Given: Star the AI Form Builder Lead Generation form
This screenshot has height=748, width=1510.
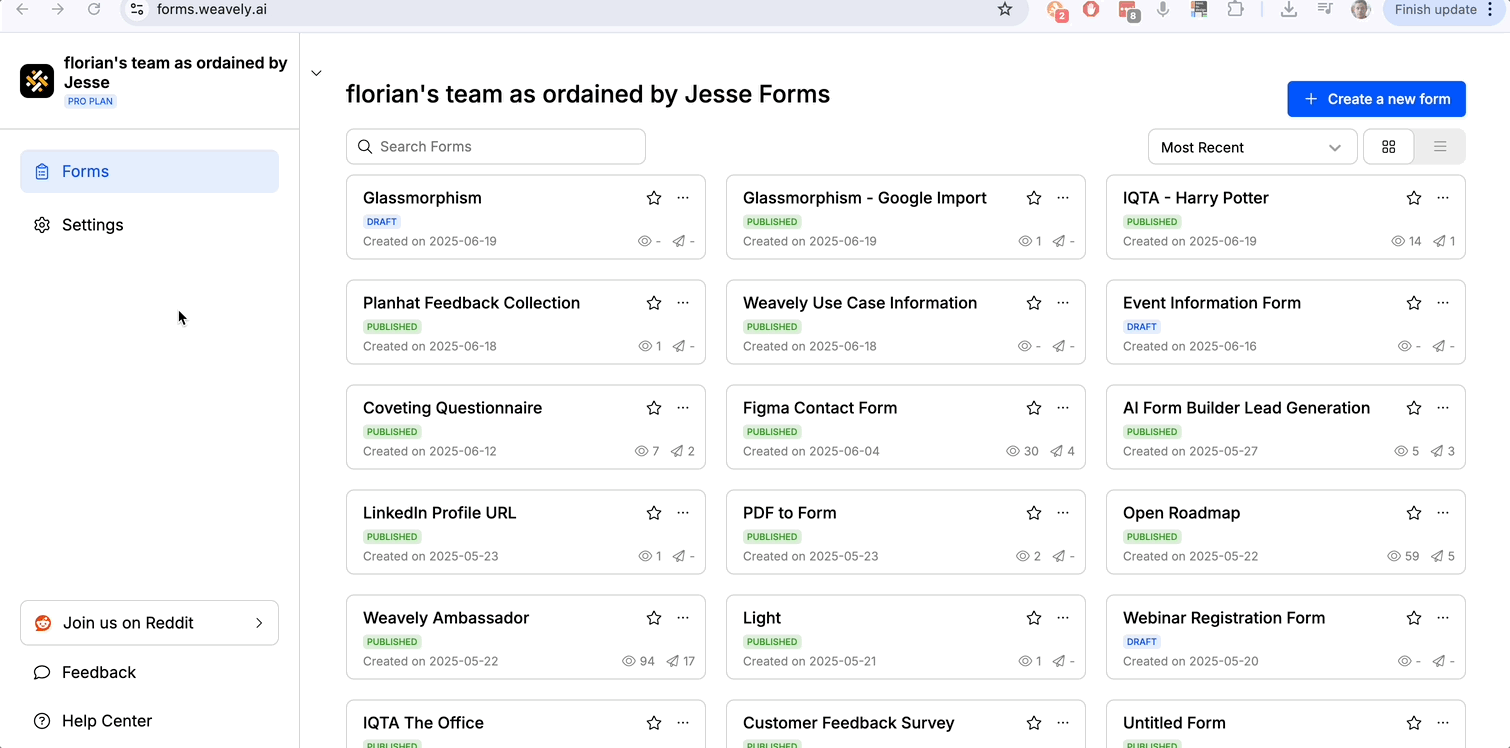Looking at the screenshot, I should 1414,408.
